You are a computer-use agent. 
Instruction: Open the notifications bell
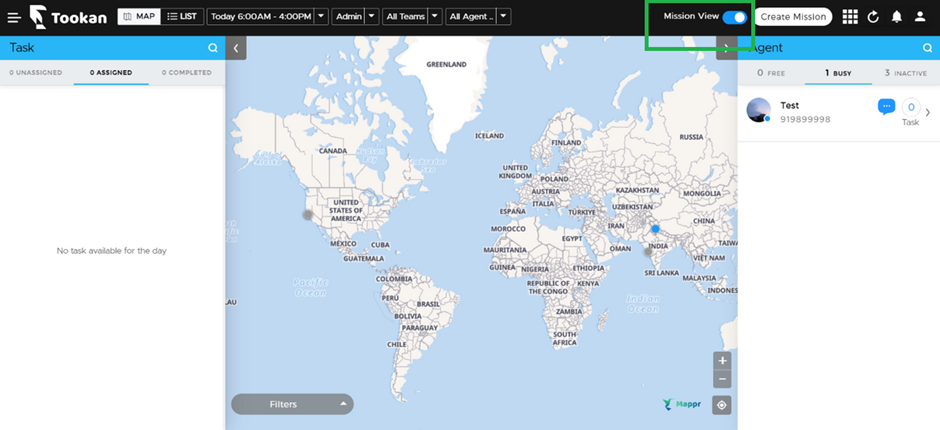point(896,17)
